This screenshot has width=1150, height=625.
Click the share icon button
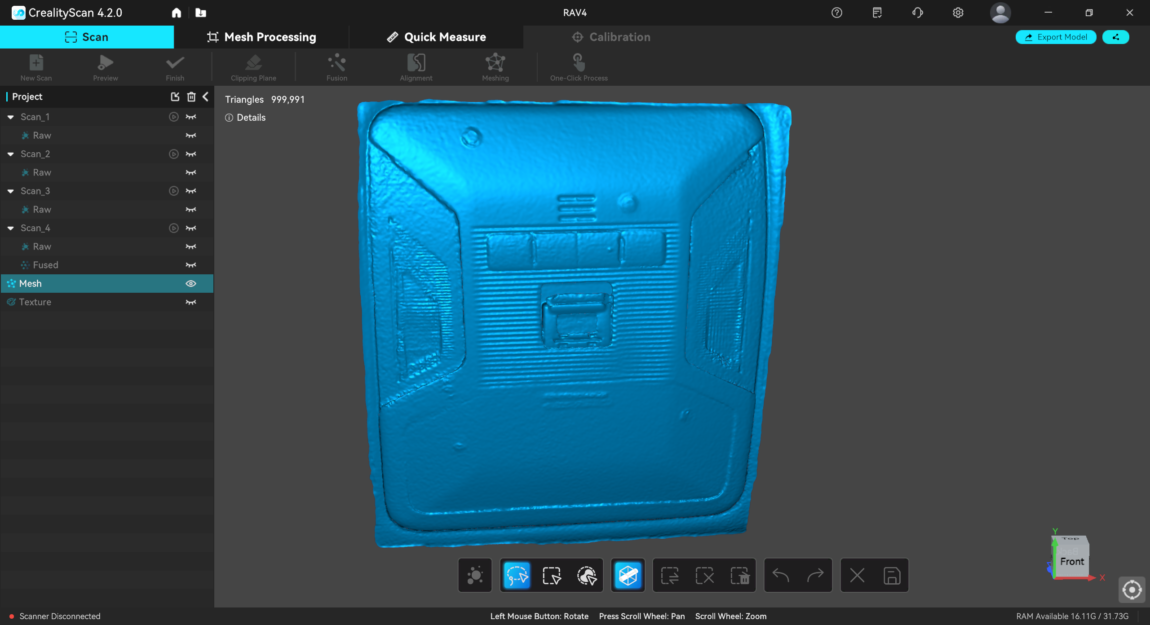point(1115,37)
